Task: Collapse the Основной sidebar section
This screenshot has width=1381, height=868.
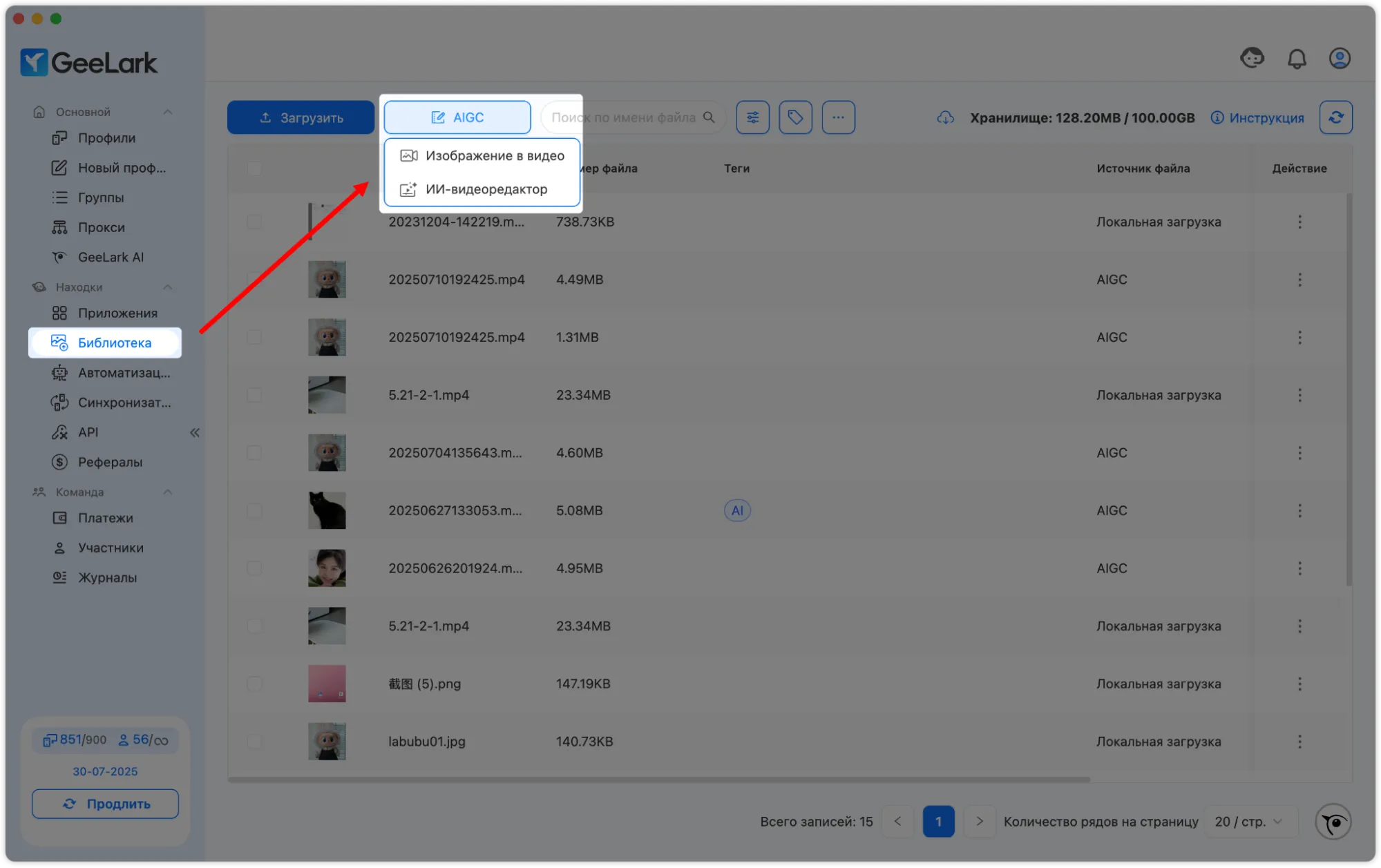Action: (167, 112)
